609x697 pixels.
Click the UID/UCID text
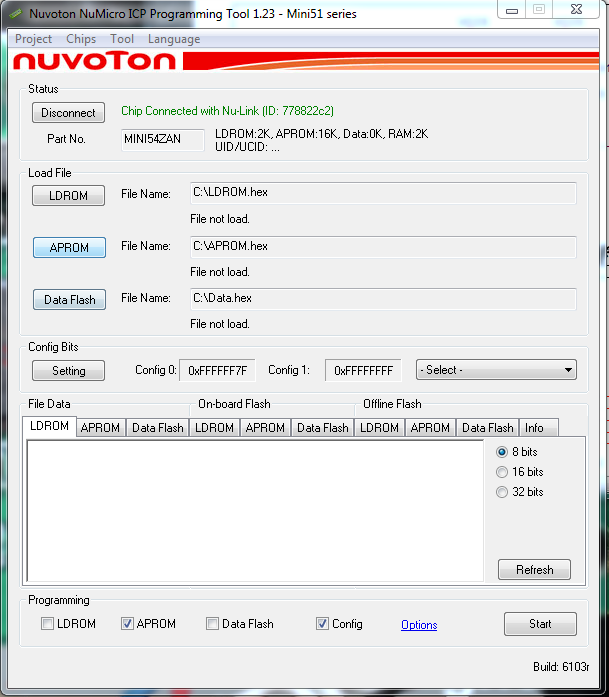247,147
